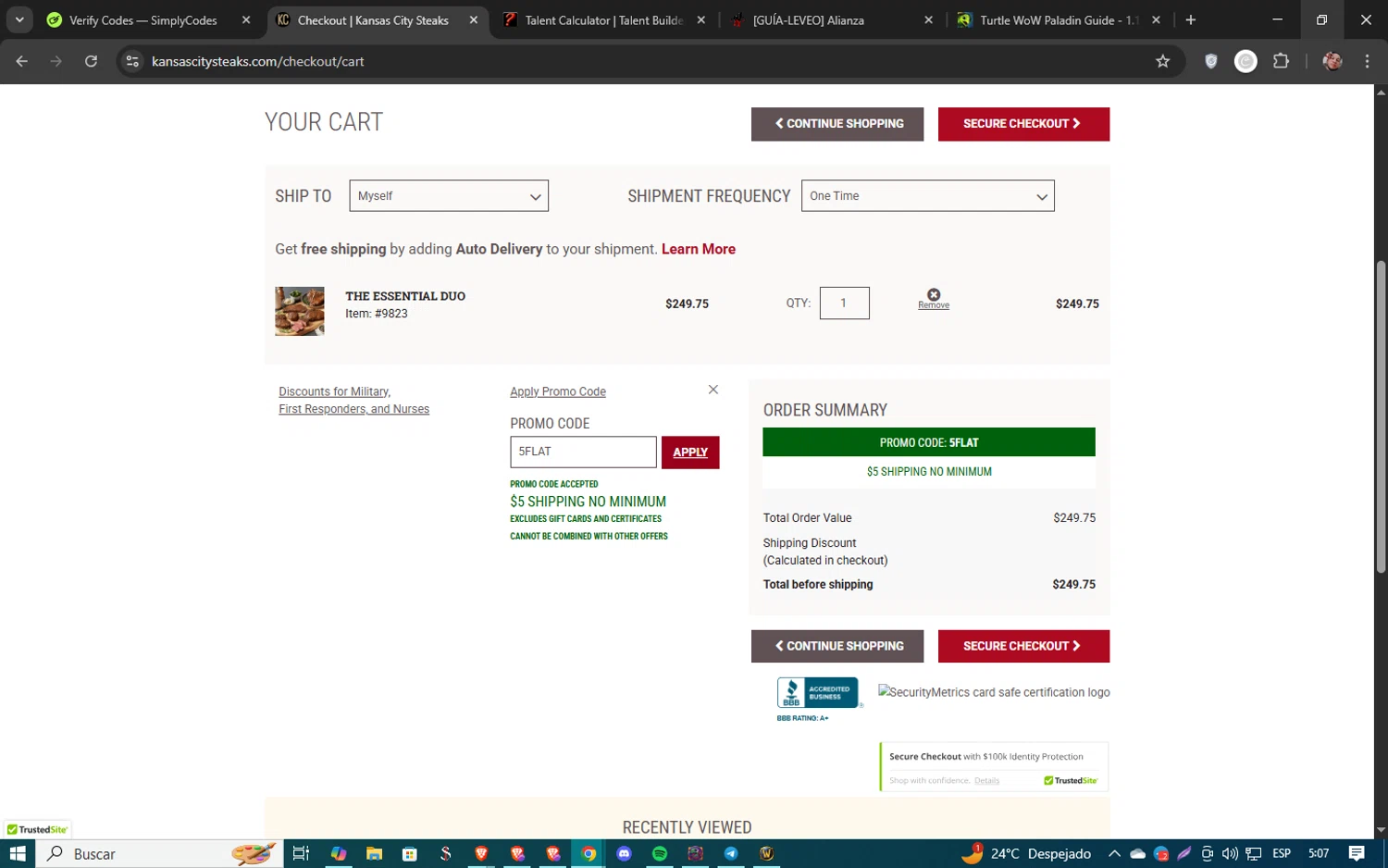This screenshot has height=868, width=1388.
Task: Open Microsoft Store from the taskbar
Action: [410, 853]
